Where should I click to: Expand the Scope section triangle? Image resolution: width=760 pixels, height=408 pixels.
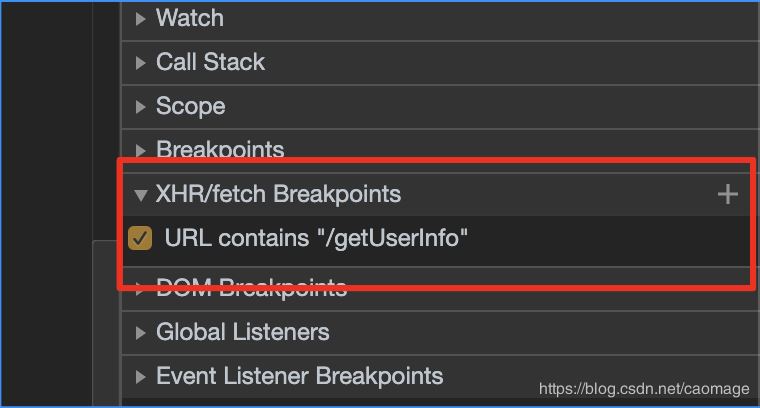[140, 106]
